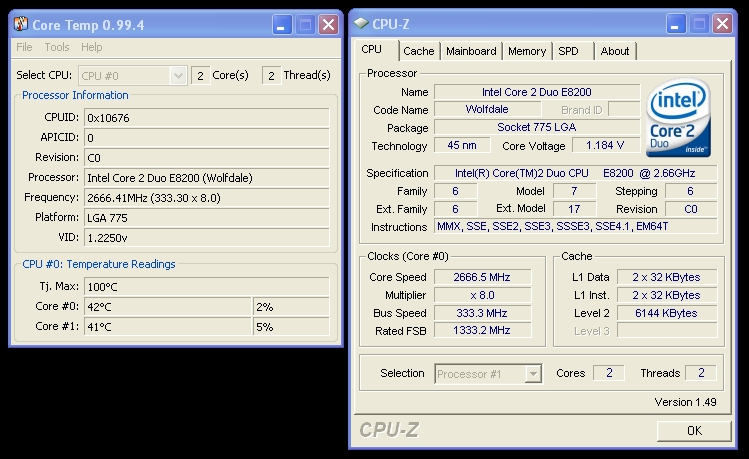Click Core #0 load value 2%
This screenshot has width=749, height=459.
tap(291, 307)
